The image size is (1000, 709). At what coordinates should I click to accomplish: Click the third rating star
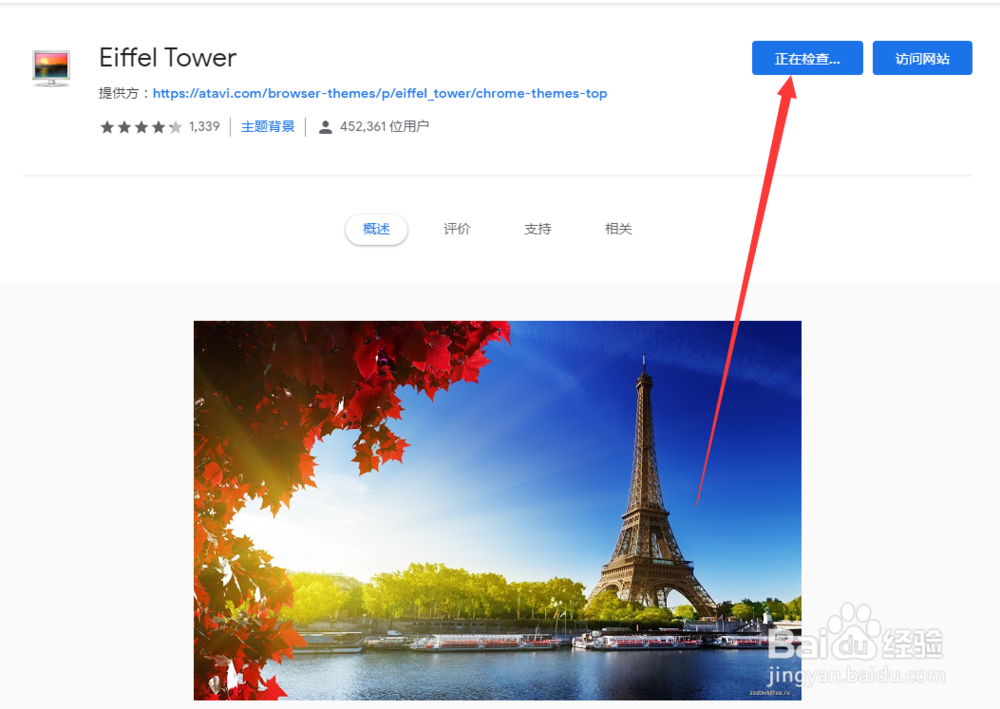tap(142, 127)
